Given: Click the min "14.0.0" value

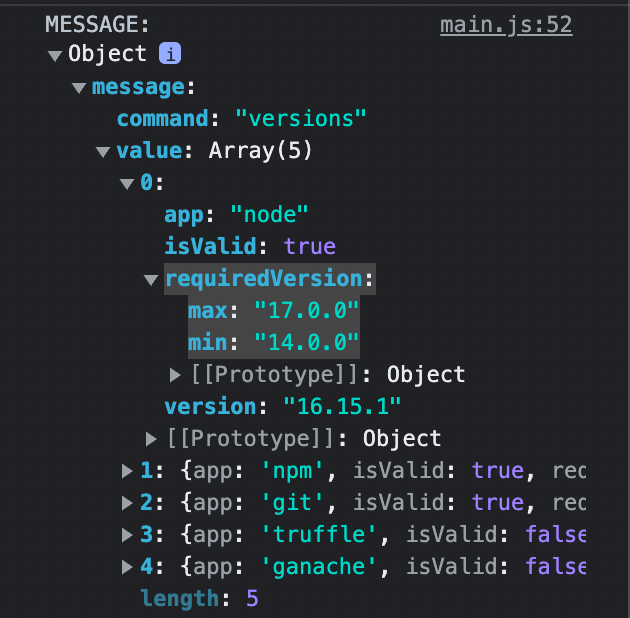Looking at the screenshot, I should click(x=306, y=343).
